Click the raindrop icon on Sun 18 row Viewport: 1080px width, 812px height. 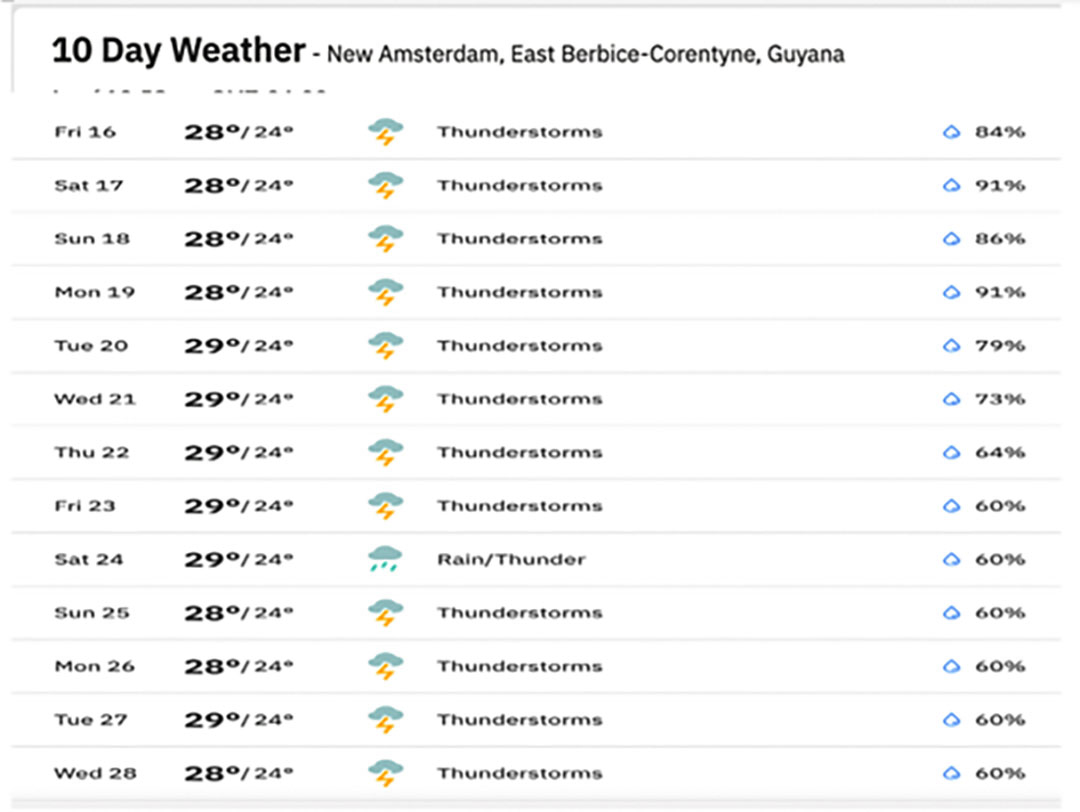pyautogui.click(x=951, y=238)
